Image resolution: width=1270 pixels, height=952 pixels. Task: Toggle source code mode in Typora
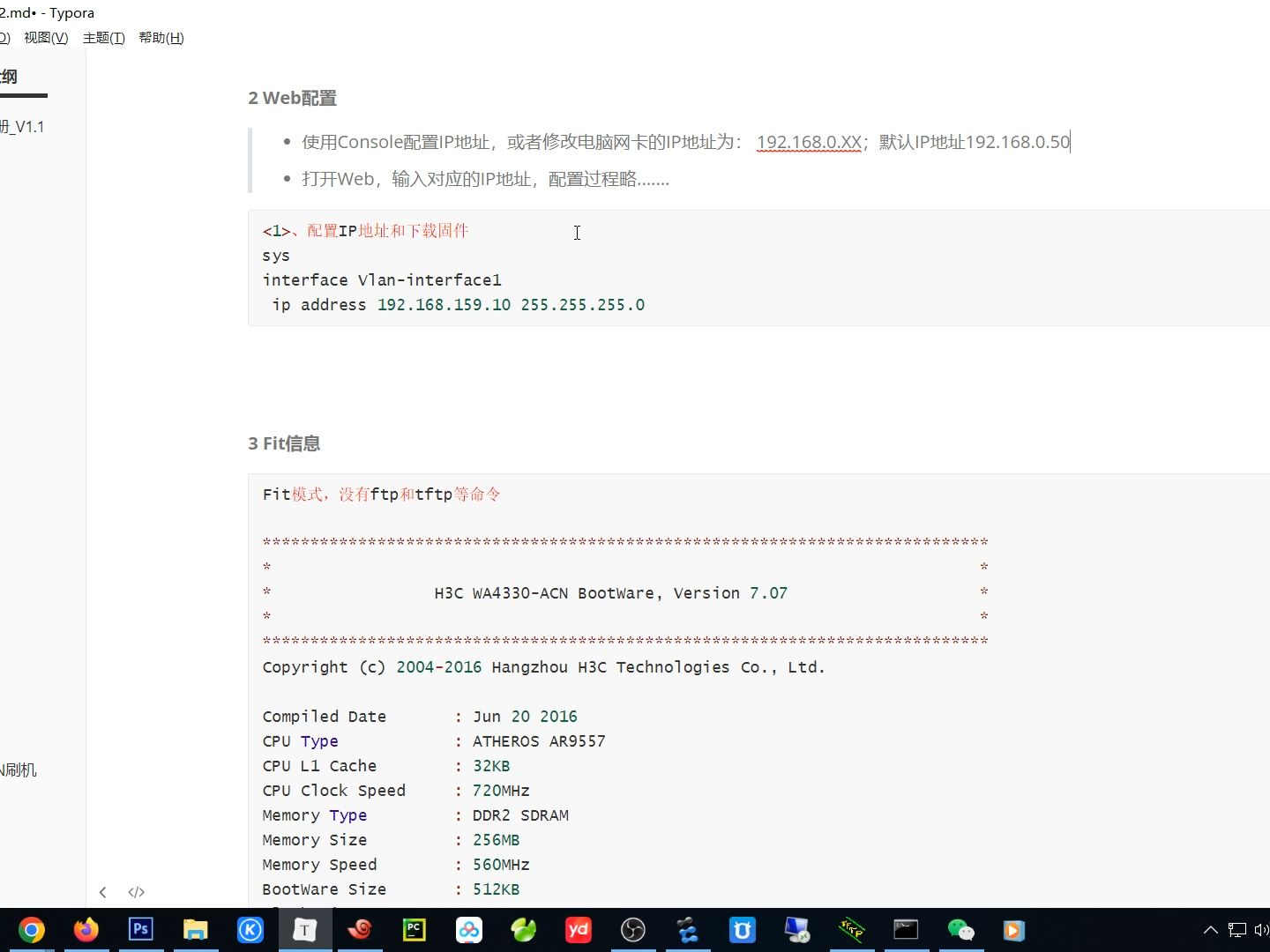tap(137, 892)
